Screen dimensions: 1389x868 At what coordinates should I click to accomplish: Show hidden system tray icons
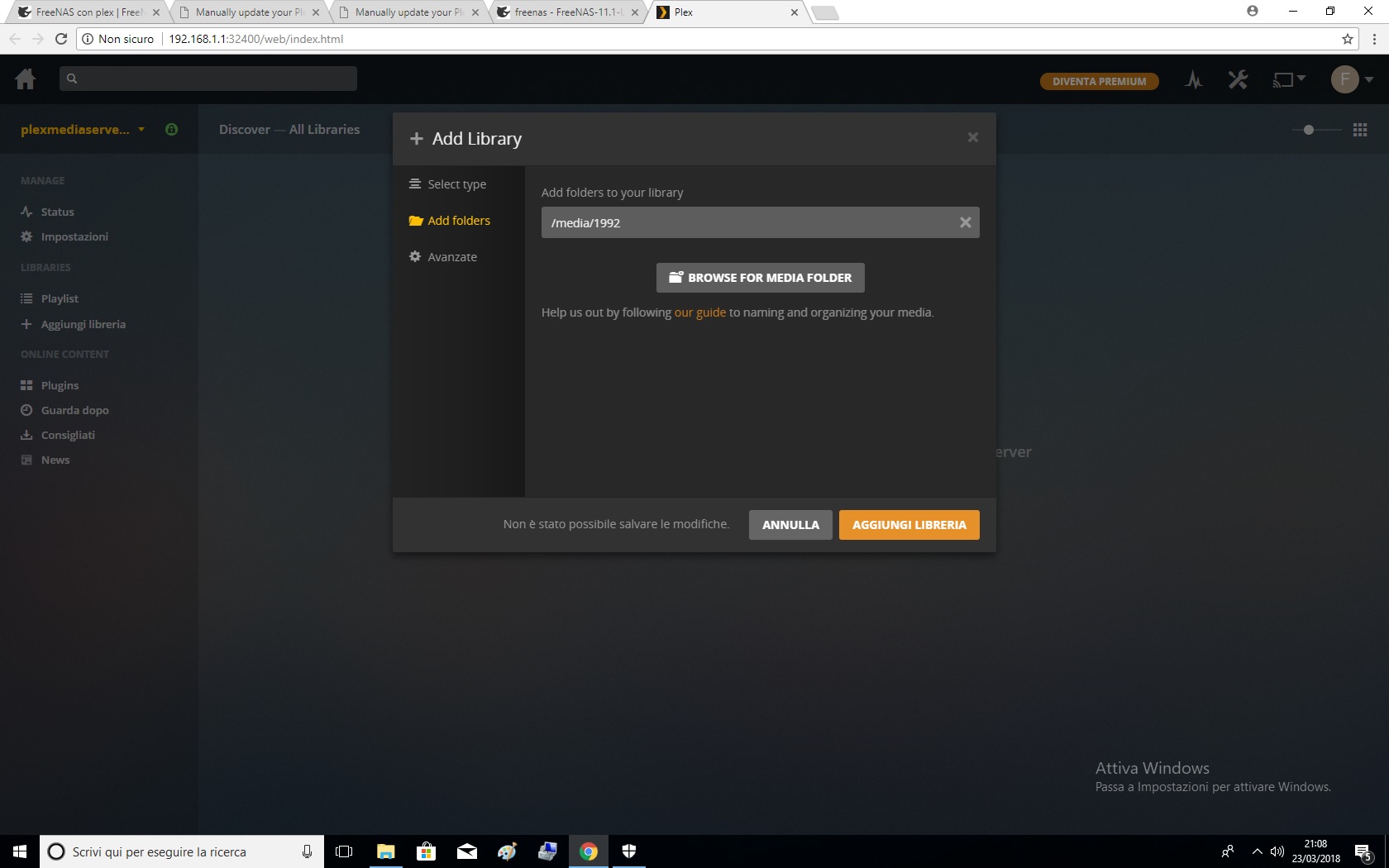(1258, 851)
